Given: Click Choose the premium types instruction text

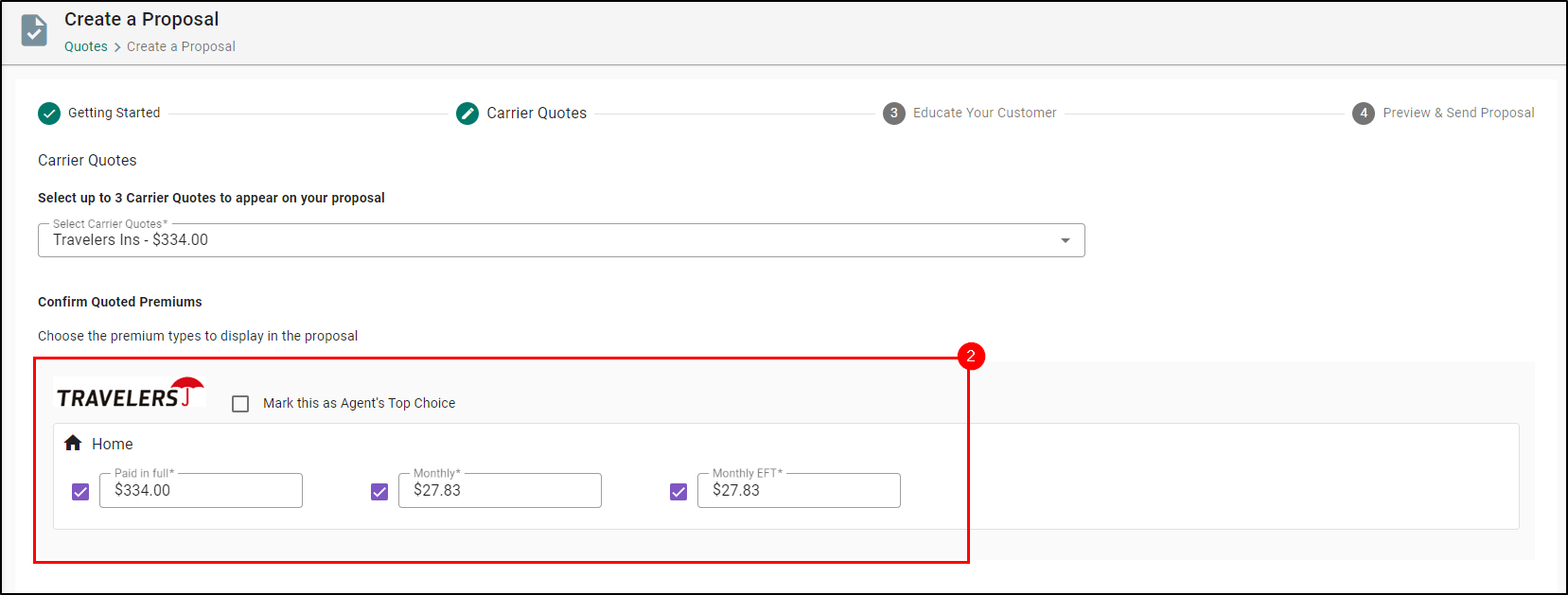Looking at the screenshot, I should [198, 336].
